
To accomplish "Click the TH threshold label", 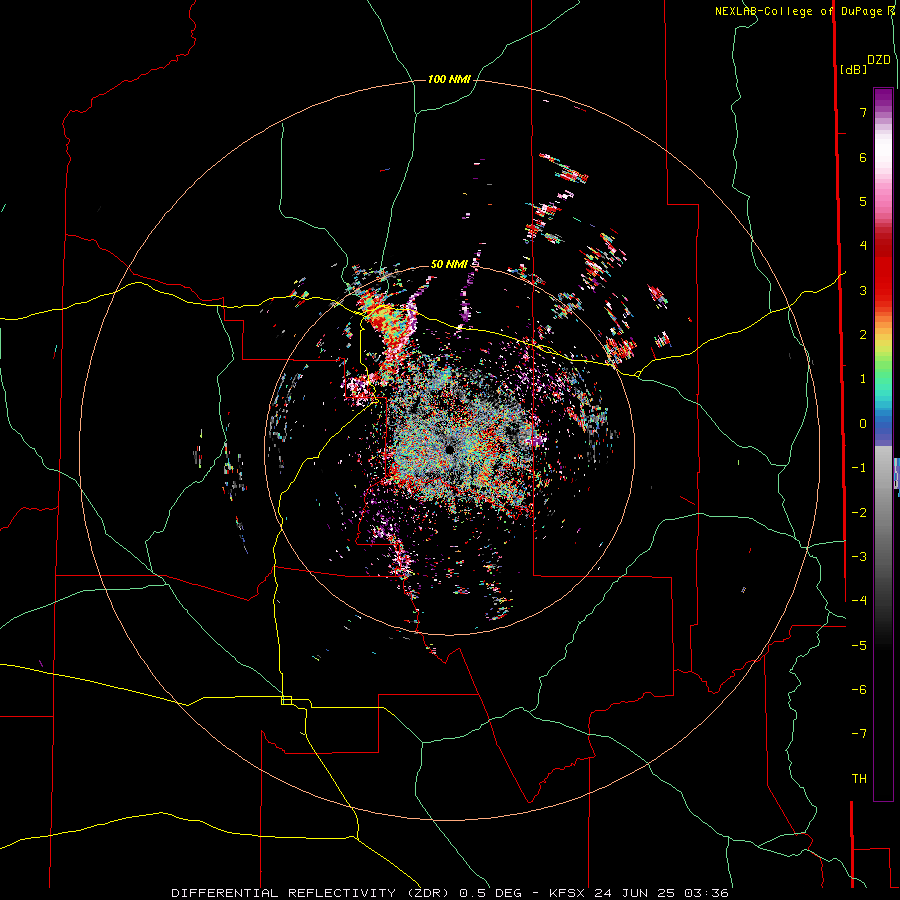I will pos(859,779).
